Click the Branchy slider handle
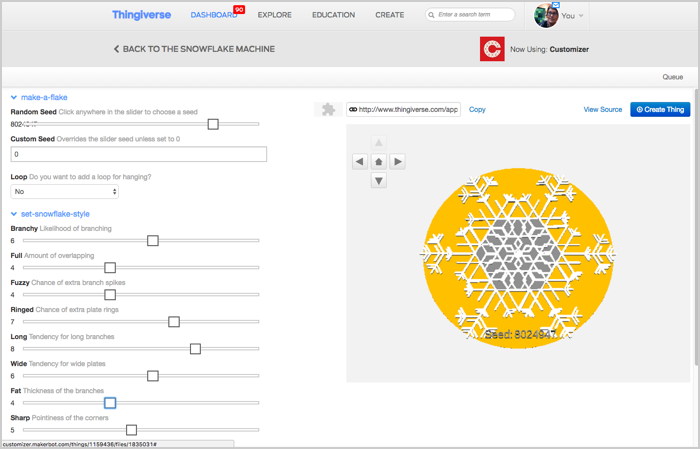This screenshot has width=700, height=449. [x=153, y=240]
